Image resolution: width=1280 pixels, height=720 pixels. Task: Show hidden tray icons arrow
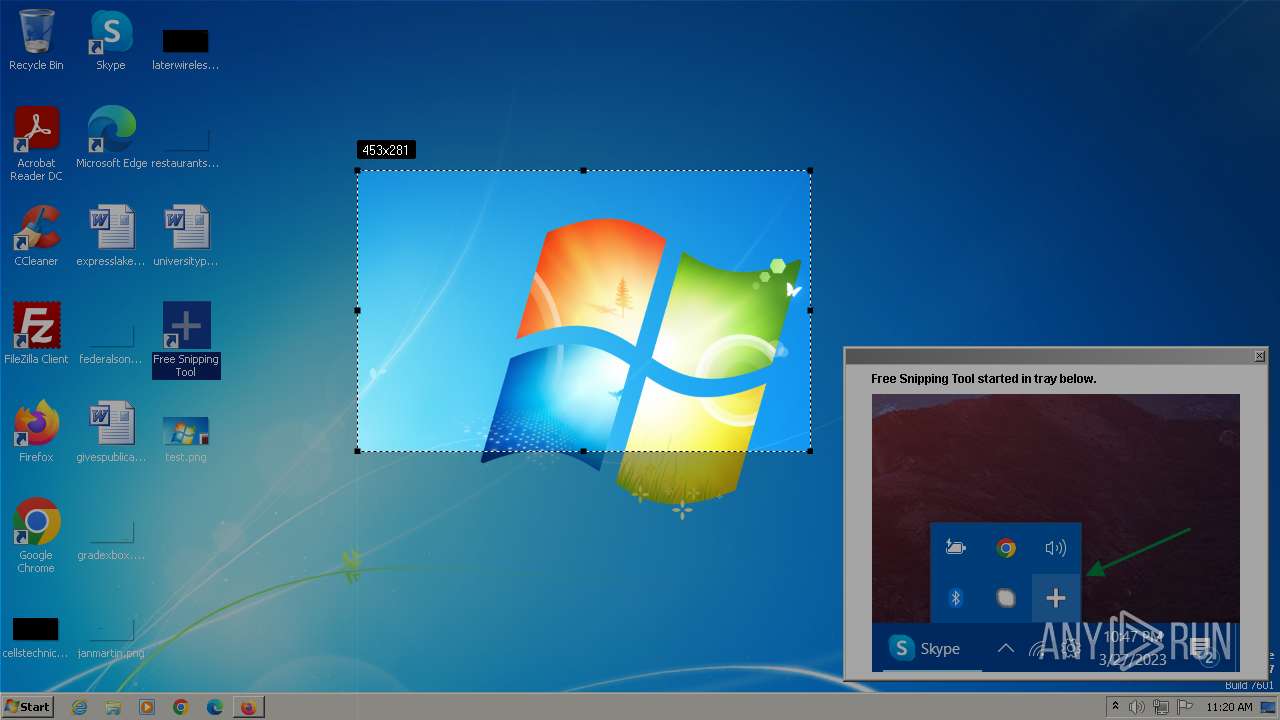click(1116, 707)
